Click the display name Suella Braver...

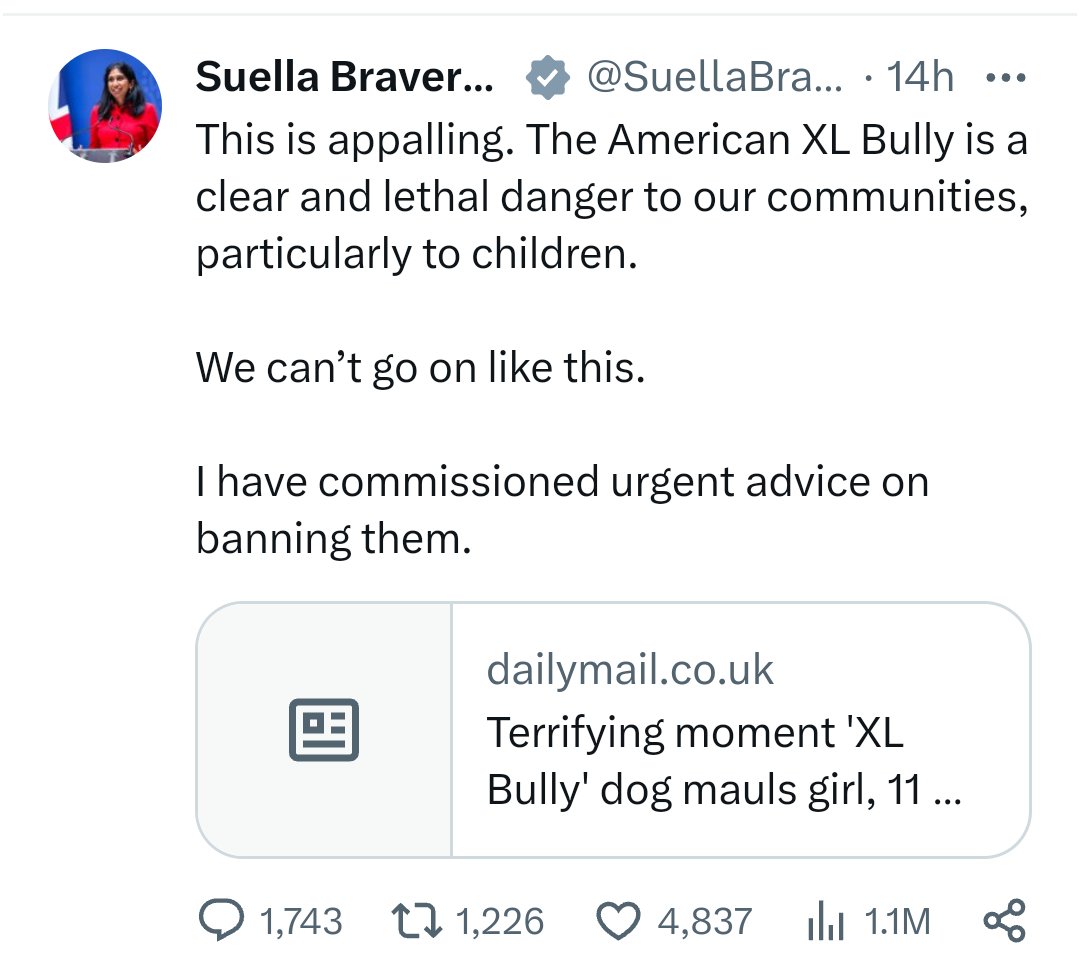point(344,77)
